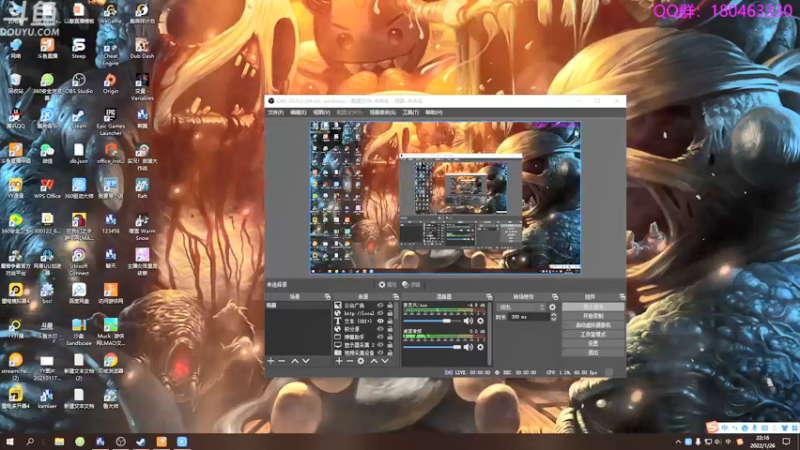Pop out the 转场特效 dock panel
The width and height of the screenshot is (800, 450).
[555, 296]
